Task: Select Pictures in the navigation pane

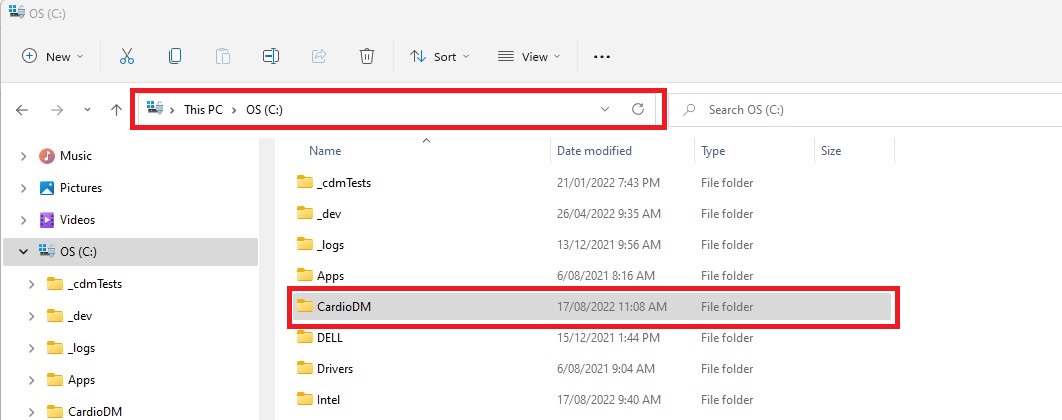Action: pyautogui.click(x=80, y=188)
